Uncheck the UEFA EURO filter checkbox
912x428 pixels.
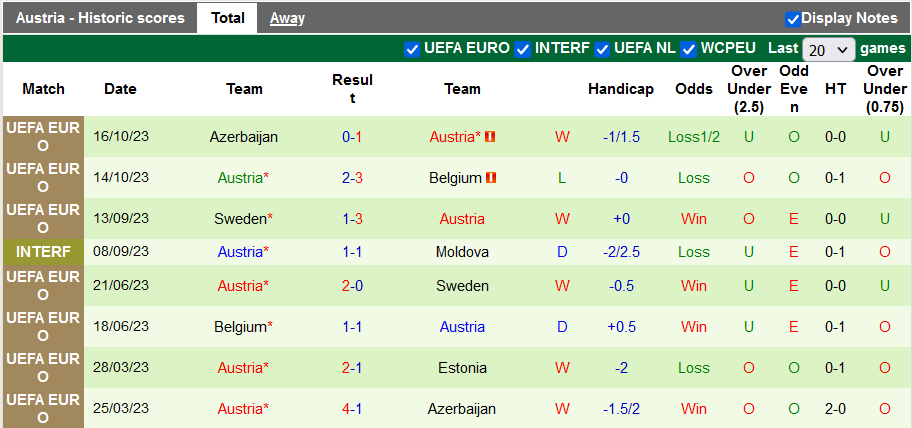point(412,49)
